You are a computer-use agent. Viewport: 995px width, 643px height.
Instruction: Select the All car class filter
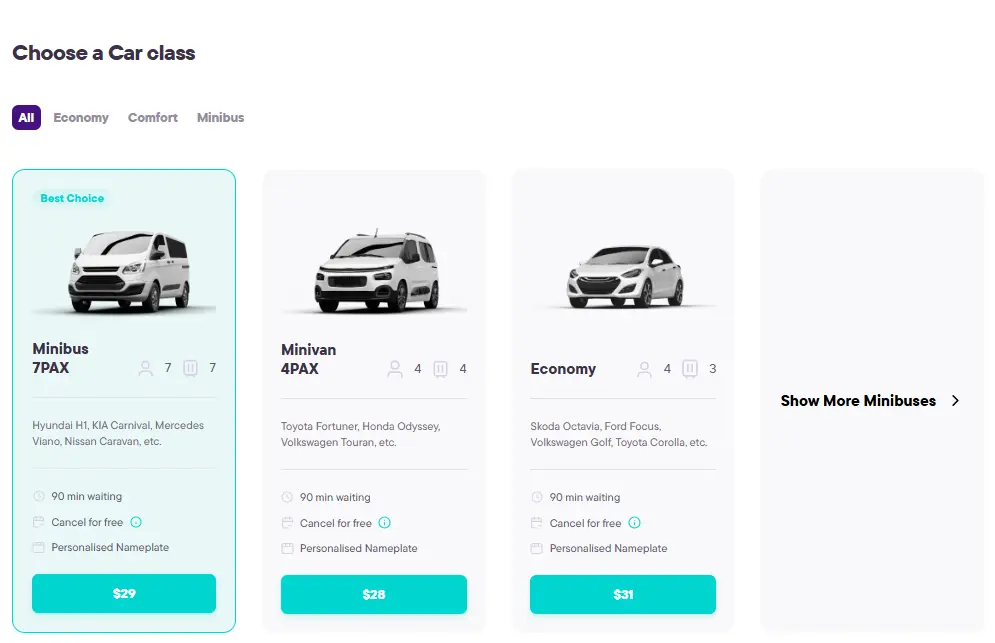point(26,117)
